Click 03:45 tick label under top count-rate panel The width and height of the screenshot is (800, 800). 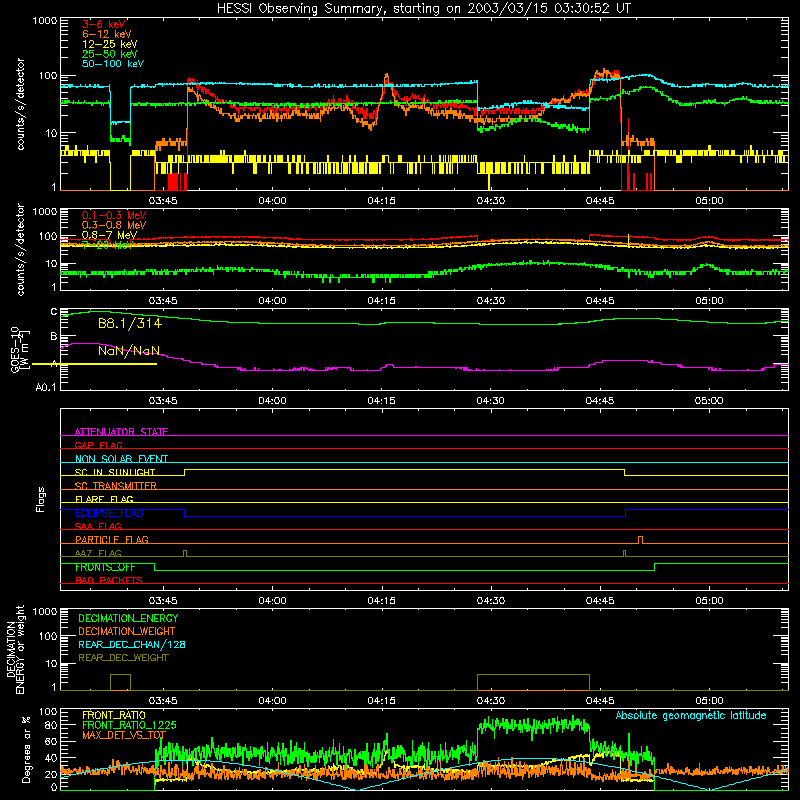coord(163,201)
